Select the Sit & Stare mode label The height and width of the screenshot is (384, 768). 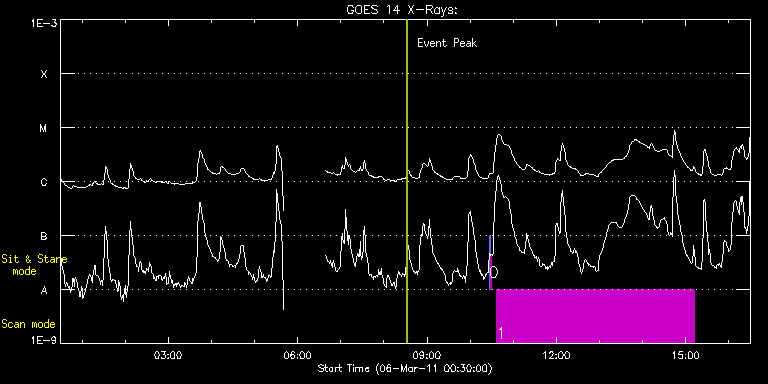tap(34, 265)
